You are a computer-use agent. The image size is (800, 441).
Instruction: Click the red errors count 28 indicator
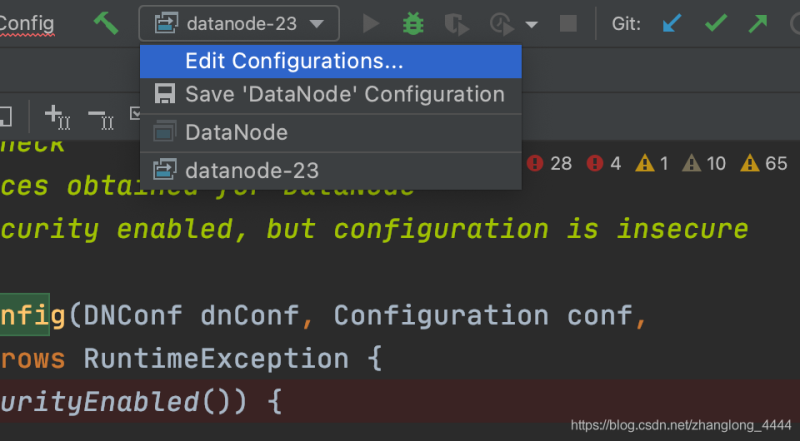[549, 163]
